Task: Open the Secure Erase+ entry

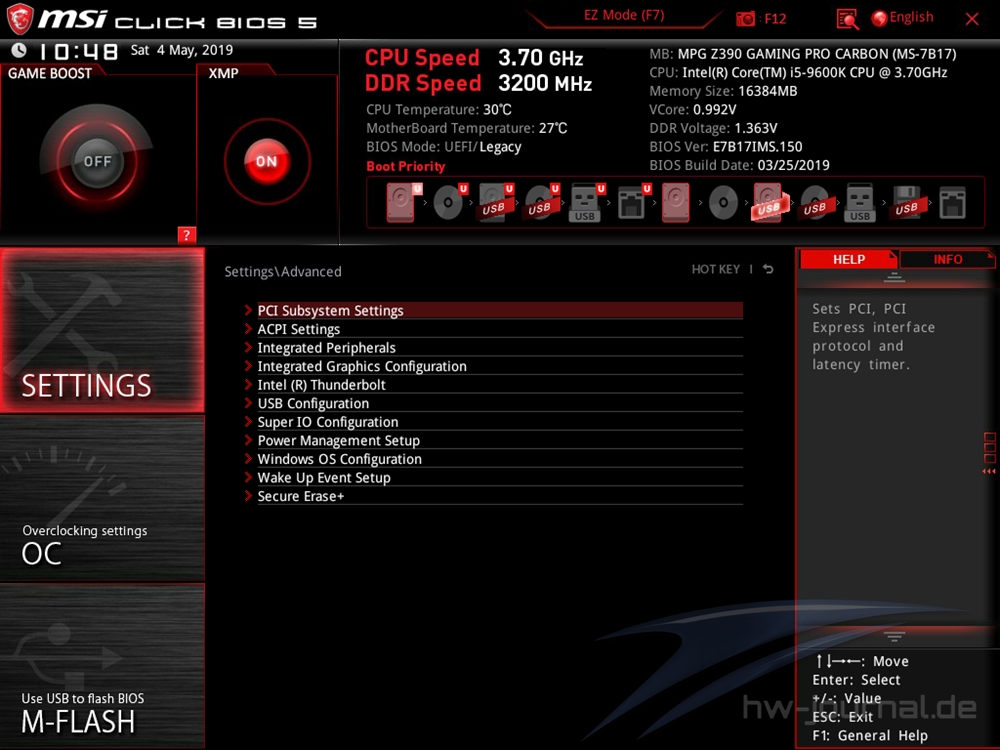Action: pos(500,496)
